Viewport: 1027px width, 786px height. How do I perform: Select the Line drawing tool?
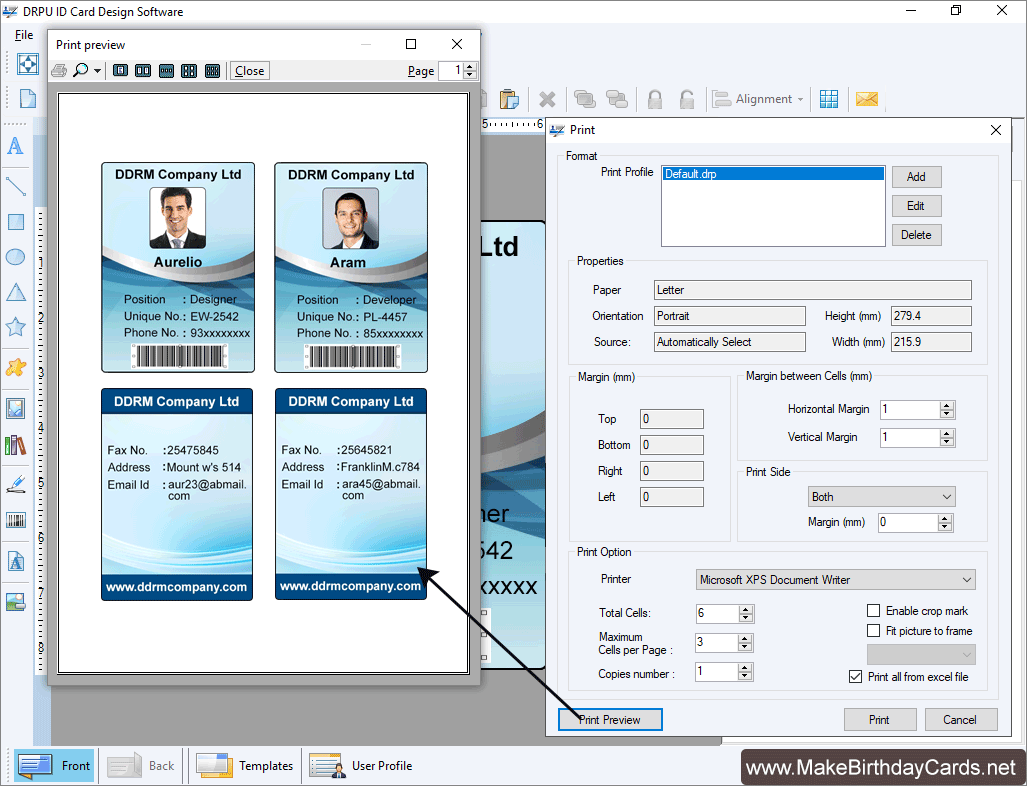[x=15, y=185]
